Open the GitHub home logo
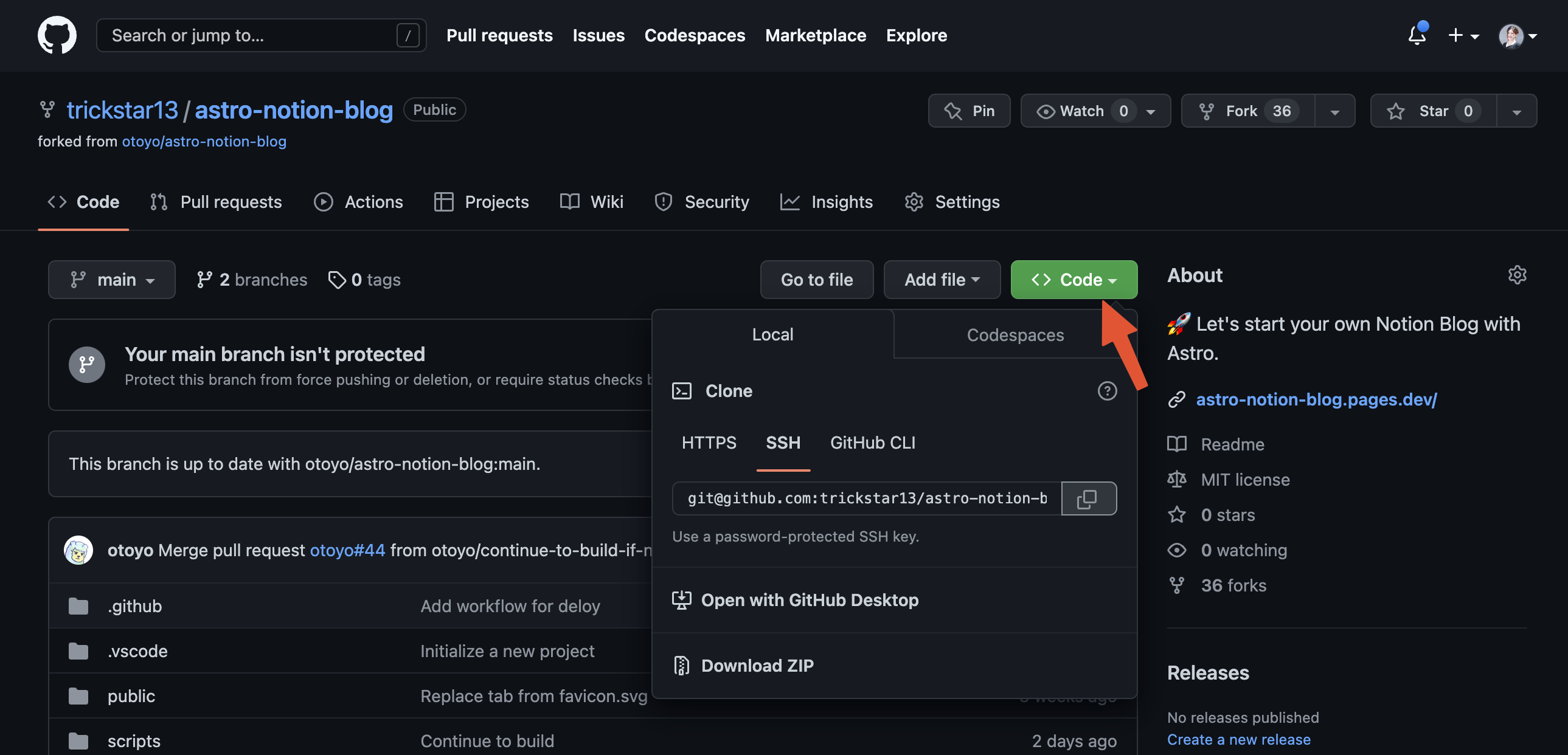Image resolution: width=1568 pixels, height=755 pixels. pos(57,35)
